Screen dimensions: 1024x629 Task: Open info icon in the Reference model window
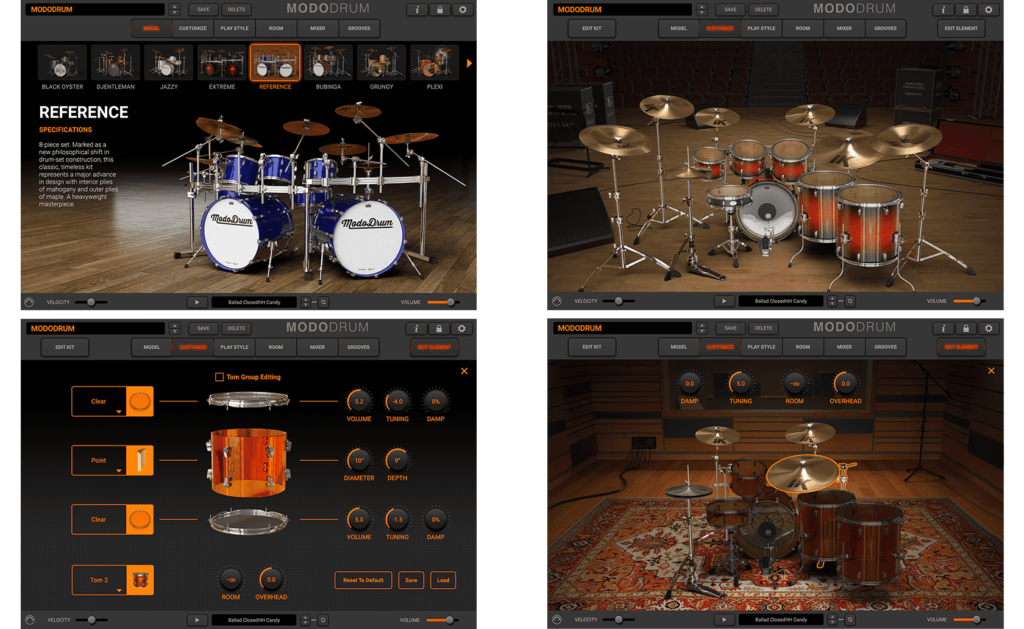[x=417, y=10]
